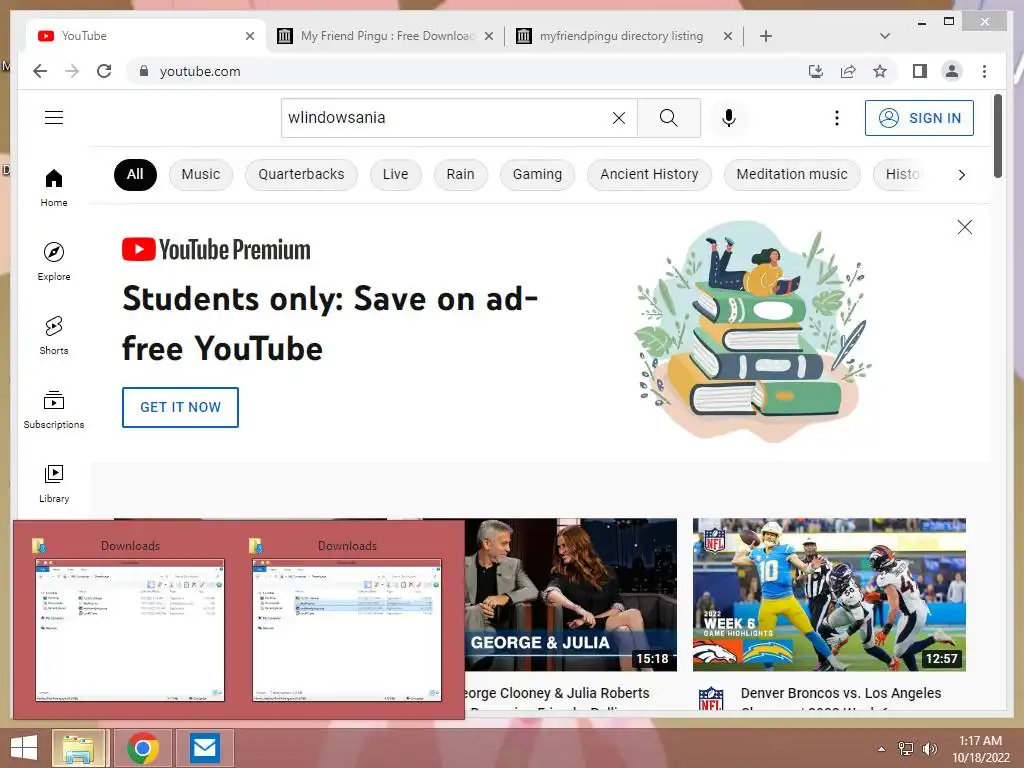Open Chrome profile avatar

[952, 71]
